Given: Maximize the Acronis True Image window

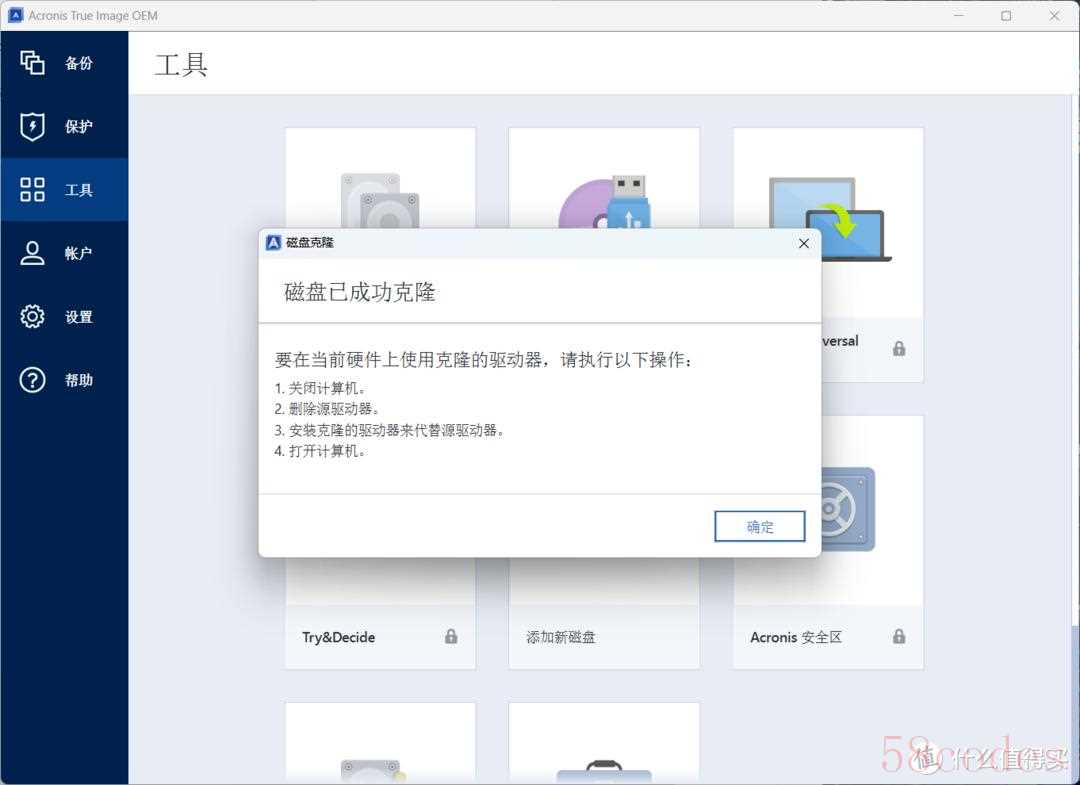Looking at the screenshot, I should point(1006,15).
